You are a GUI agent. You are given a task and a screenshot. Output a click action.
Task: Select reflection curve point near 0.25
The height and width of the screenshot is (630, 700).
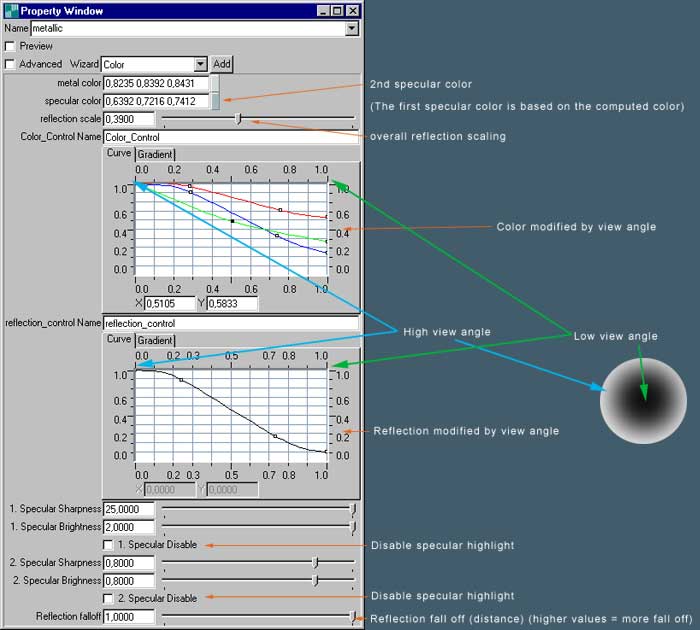[181, 380]
